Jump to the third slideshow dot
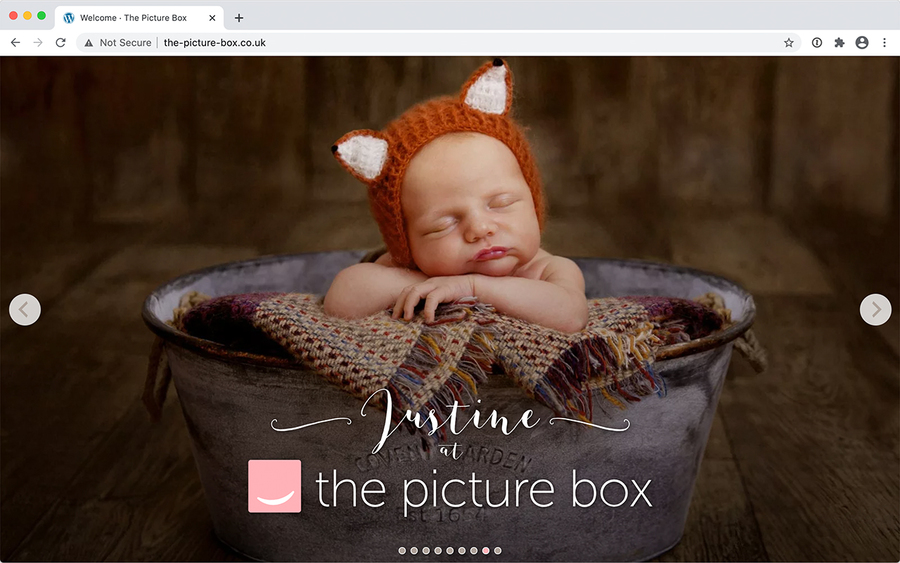Viewport: 900px width, 563px height. click(x=426, y=550)
